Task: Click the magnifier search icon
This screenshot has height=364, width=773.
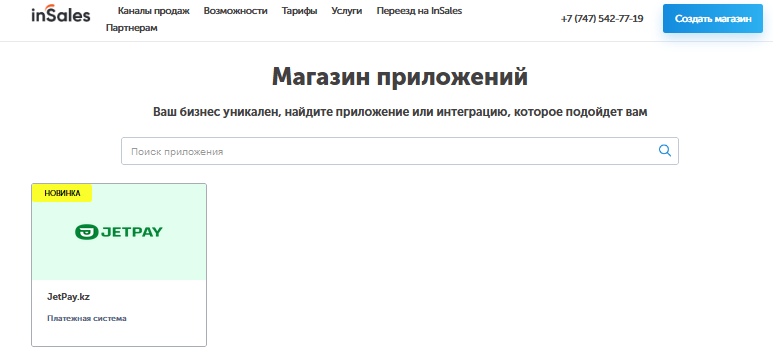Action: click(665, 151)
